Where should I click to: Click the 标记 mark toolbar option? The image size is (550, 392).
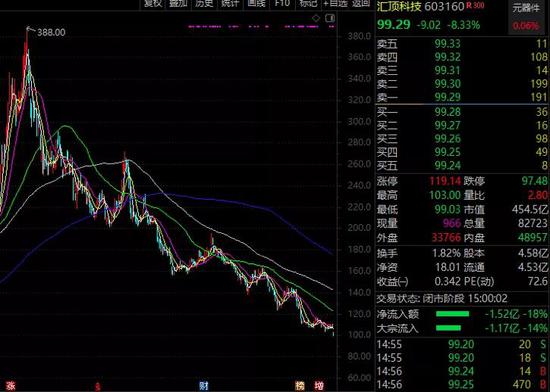click(308, 4)
